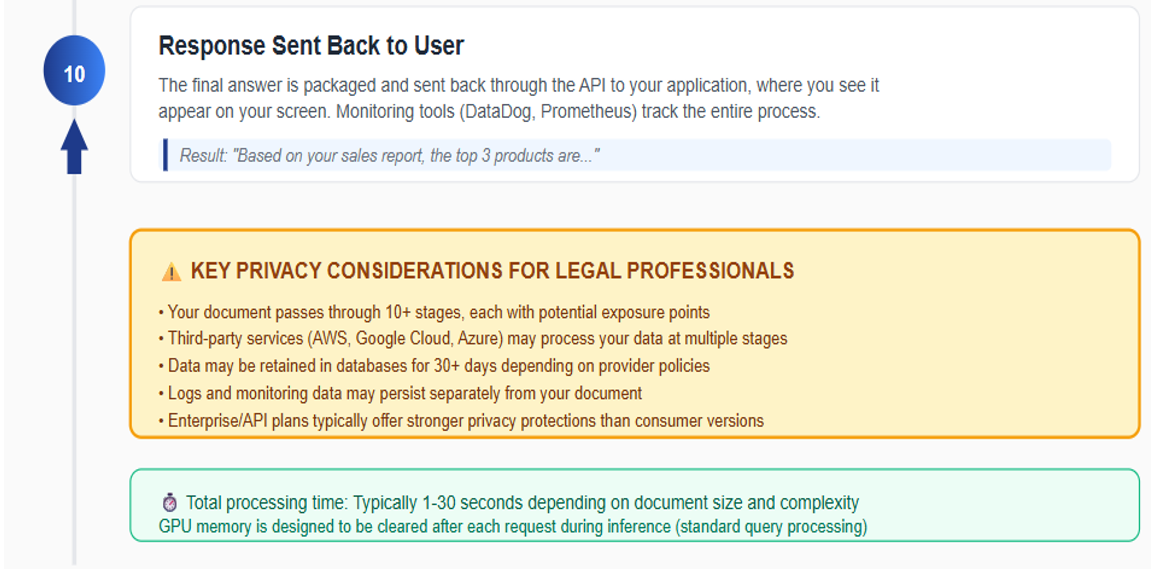The height and width of the screenshot is (569, 1151).
Task: Click the Enterprise/API plans bullet
Action: 461,421
